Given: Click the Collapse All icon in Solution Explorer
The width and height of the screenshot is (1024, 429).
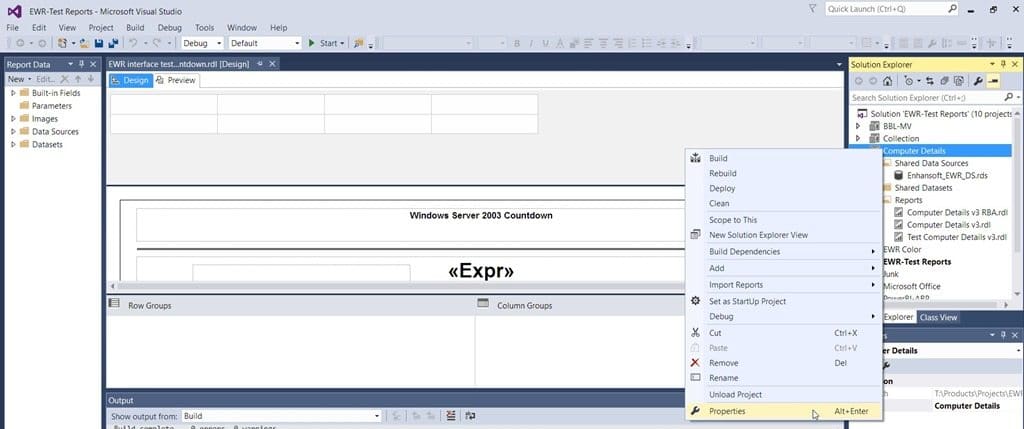Looking at the screenshot, I should 944,81.
